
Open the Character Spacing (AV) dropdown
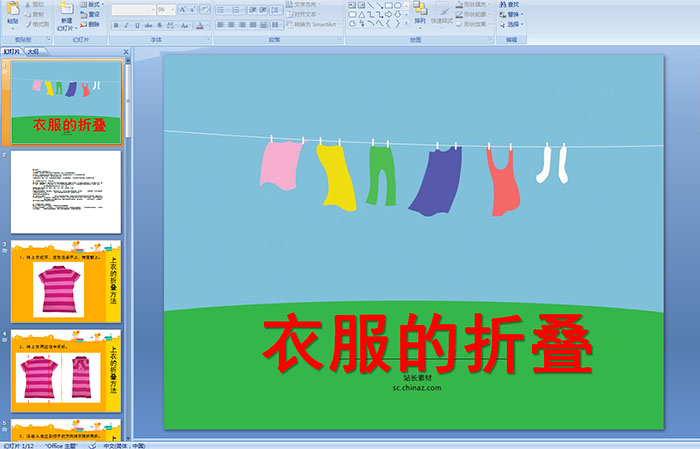[171, 25]
